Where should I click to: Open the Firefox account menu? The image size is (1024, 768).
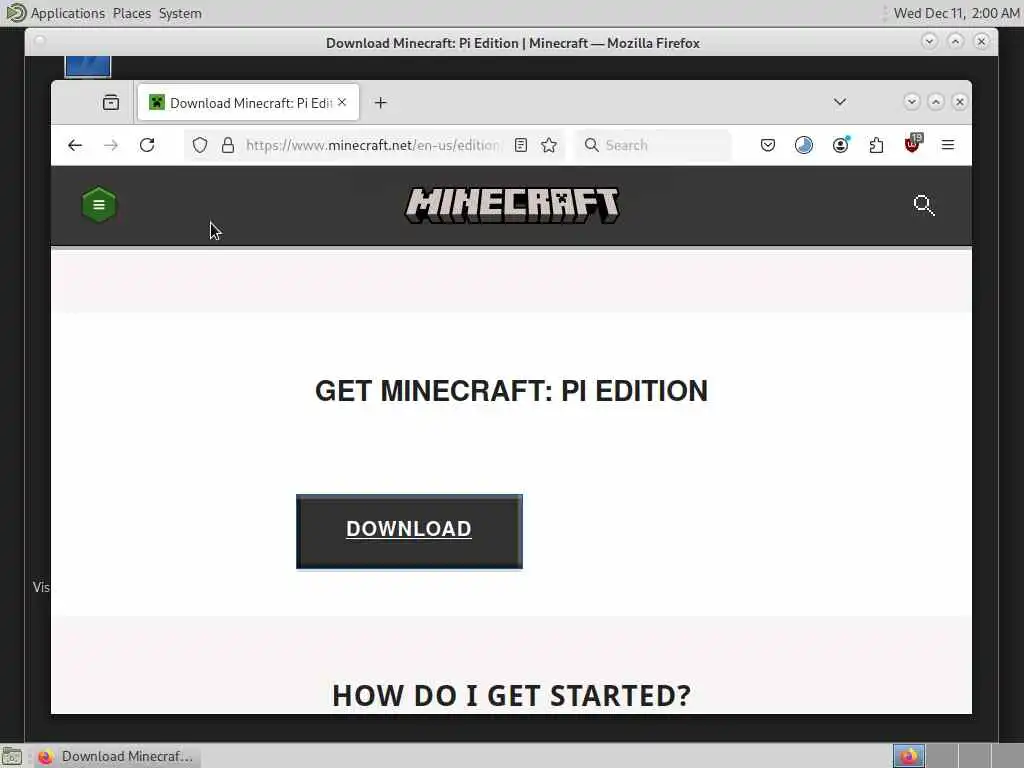[x=840, y=145]
